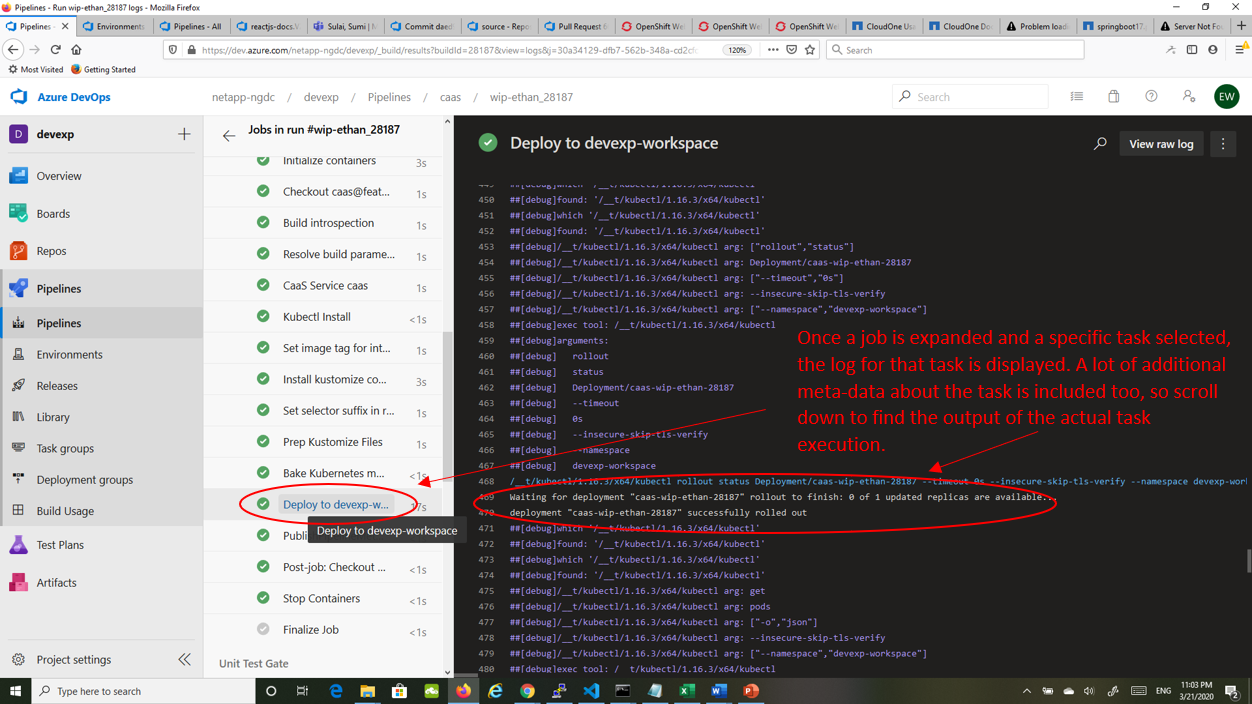The height and width of the screenshot is (704, 1252).
Task: Go back using the jobs arrow
Action: pyautogui.click(x=229, y=135)
